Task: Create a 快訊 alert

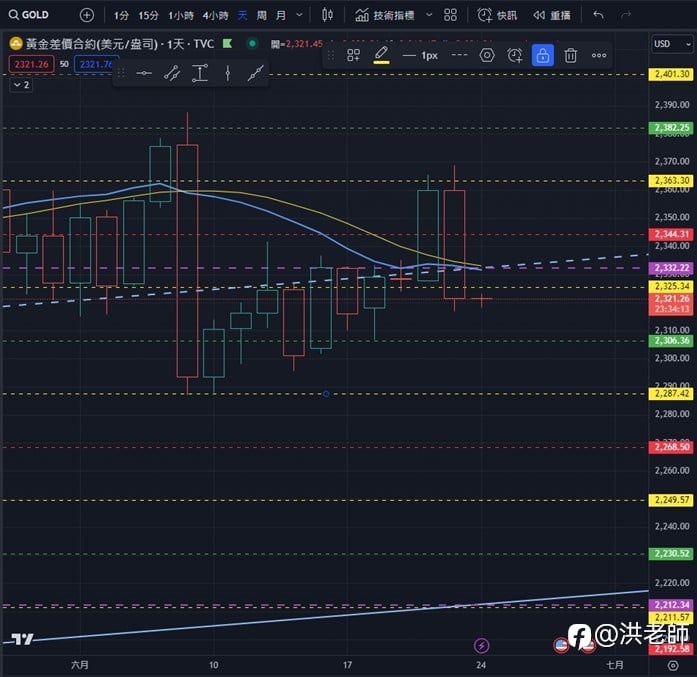Action: 497,15
